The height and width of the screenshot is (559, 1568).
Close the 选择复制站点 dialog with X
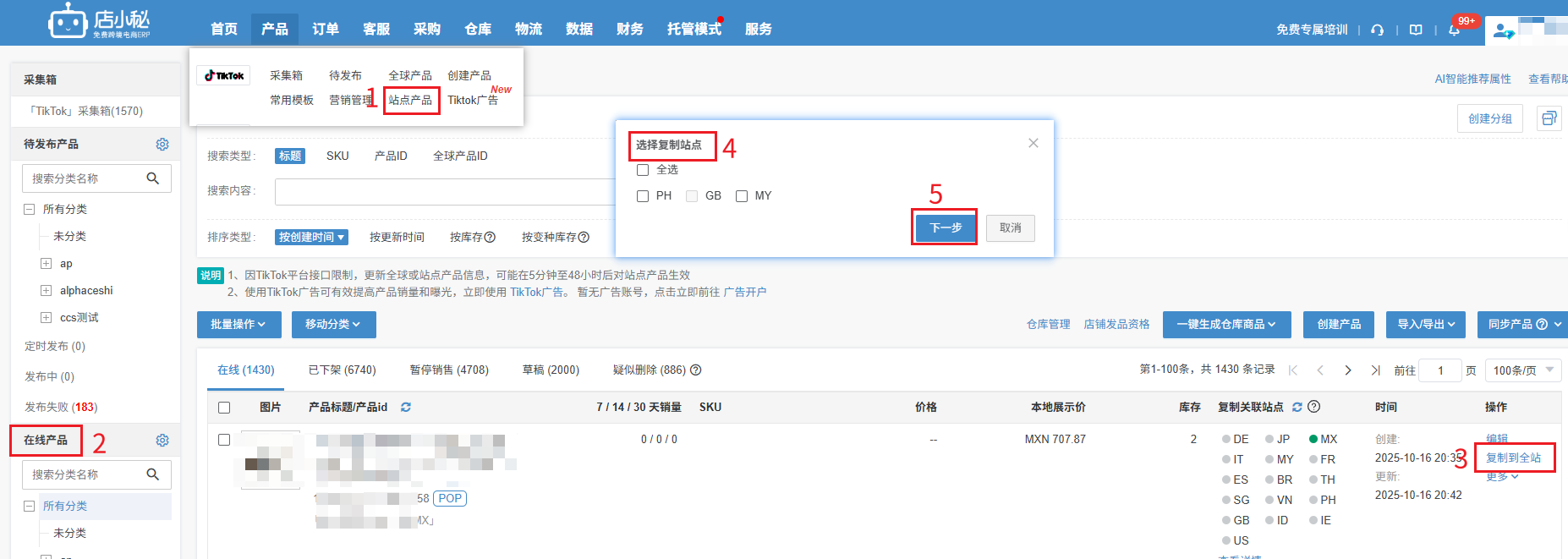point(1033,143)
